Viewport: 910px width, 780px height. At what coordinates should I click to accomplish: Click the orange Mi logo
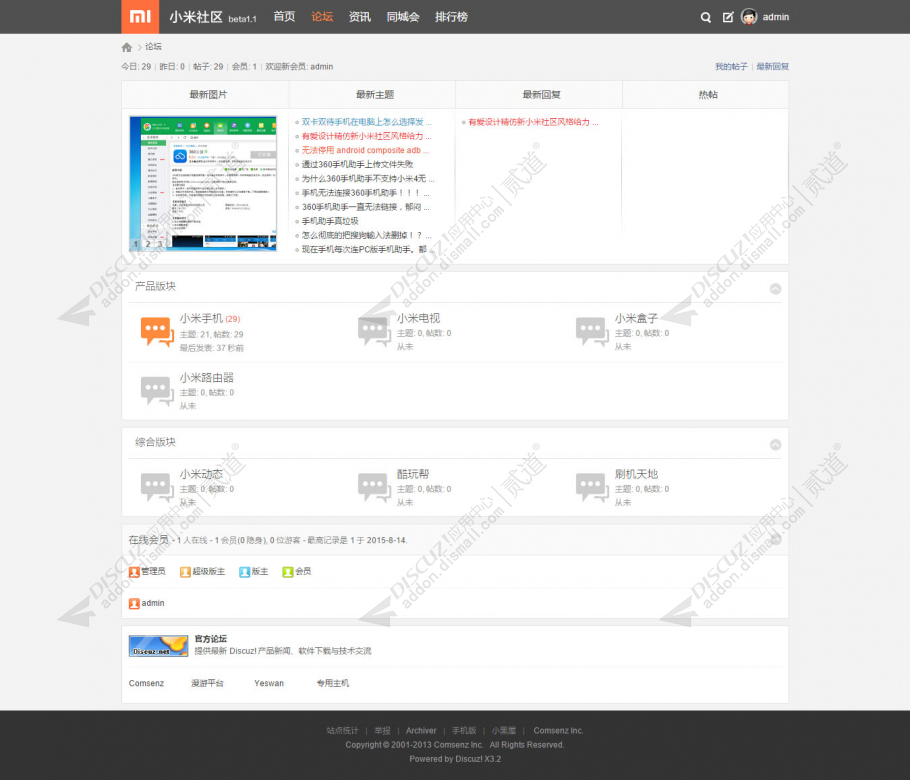140,17
